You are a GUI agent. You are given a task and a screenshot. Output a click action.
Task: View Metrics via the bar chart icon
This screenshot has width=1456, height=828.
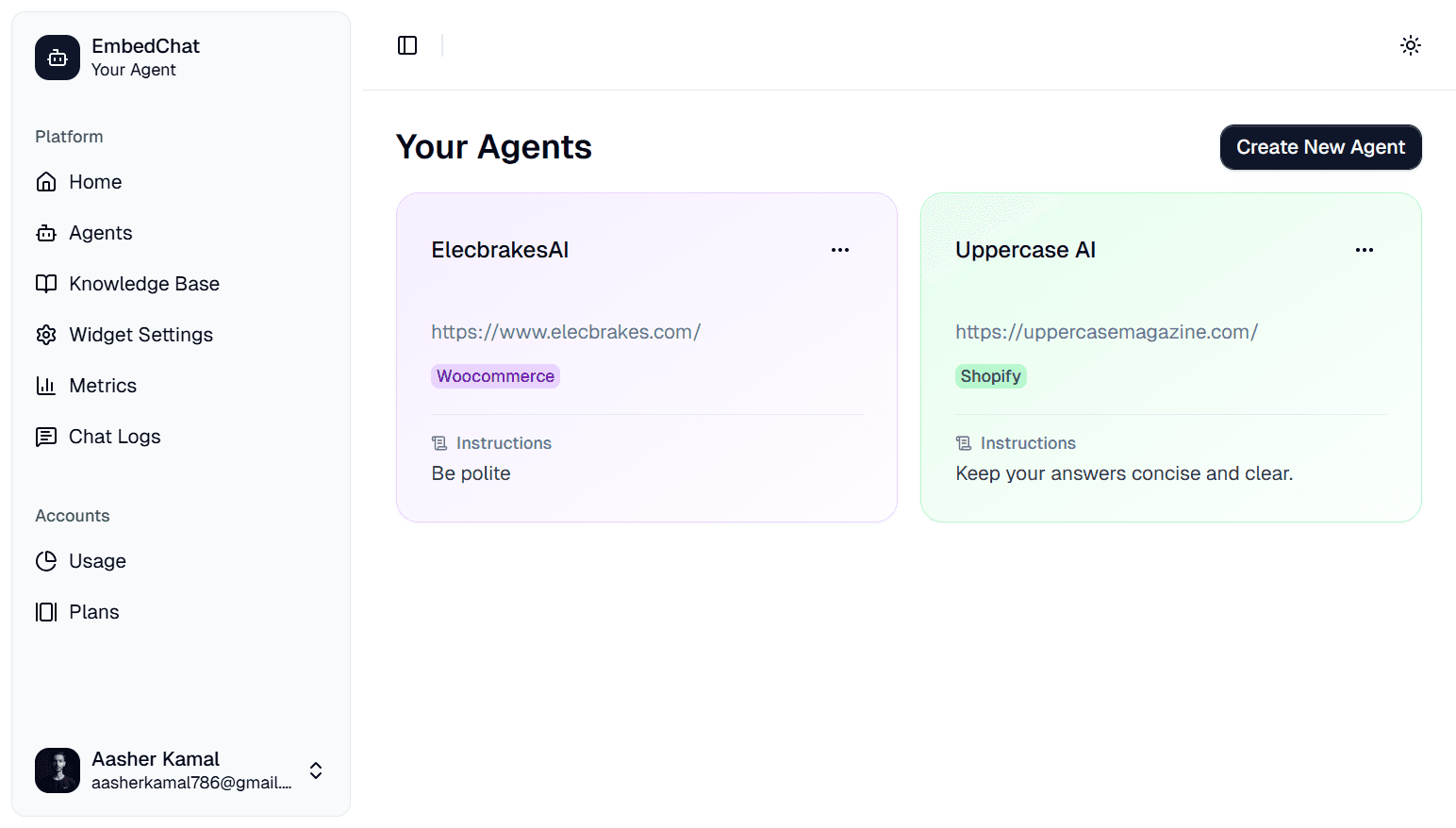[x=47, y=385]
